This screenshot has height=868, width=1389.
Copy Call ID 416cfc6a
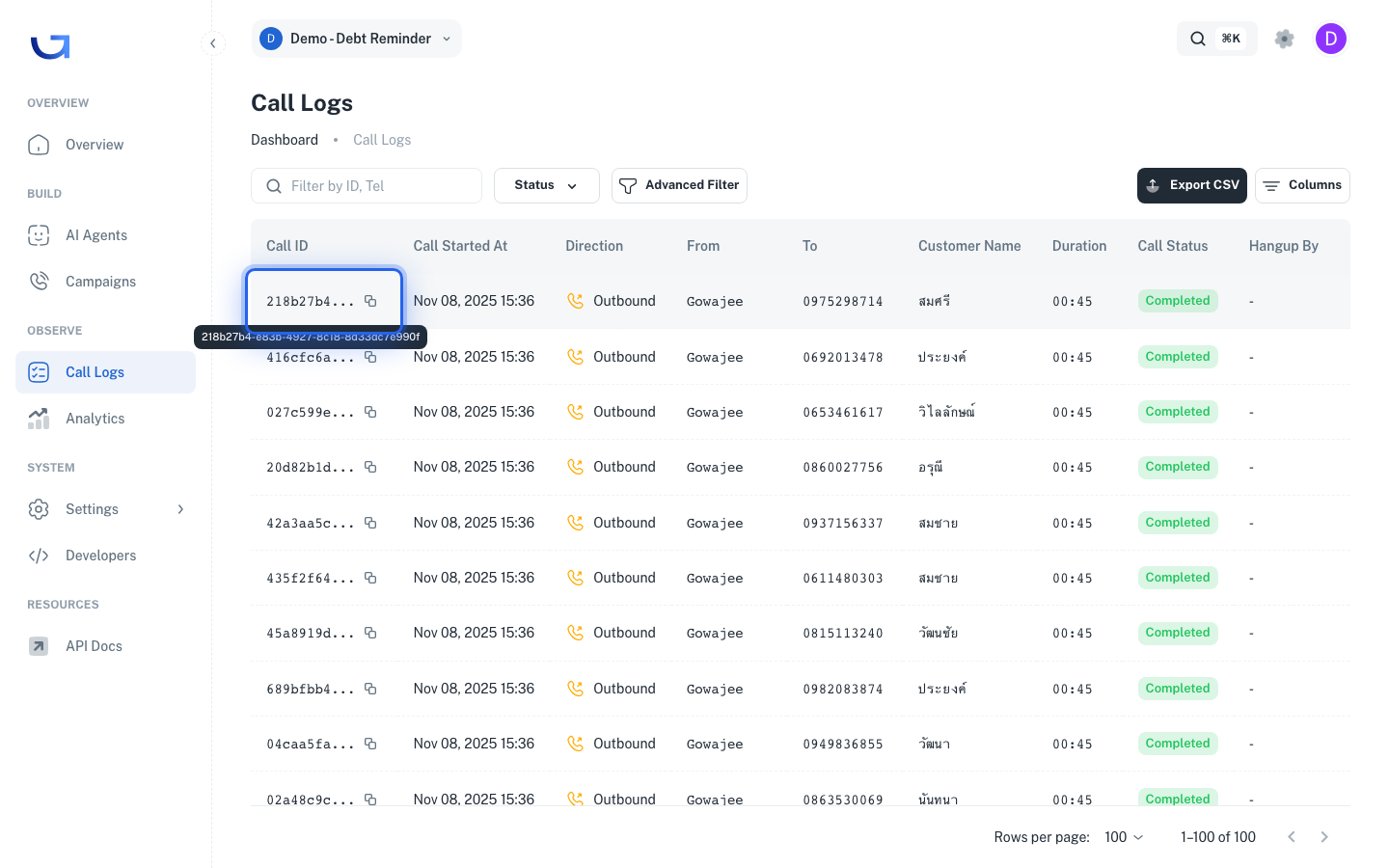[x=370, y=357]
